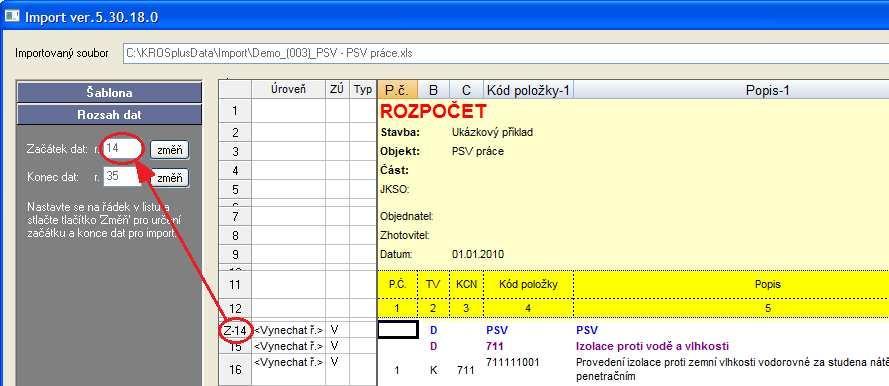Select row header 11
889x386 pixels.
(235, 284)
